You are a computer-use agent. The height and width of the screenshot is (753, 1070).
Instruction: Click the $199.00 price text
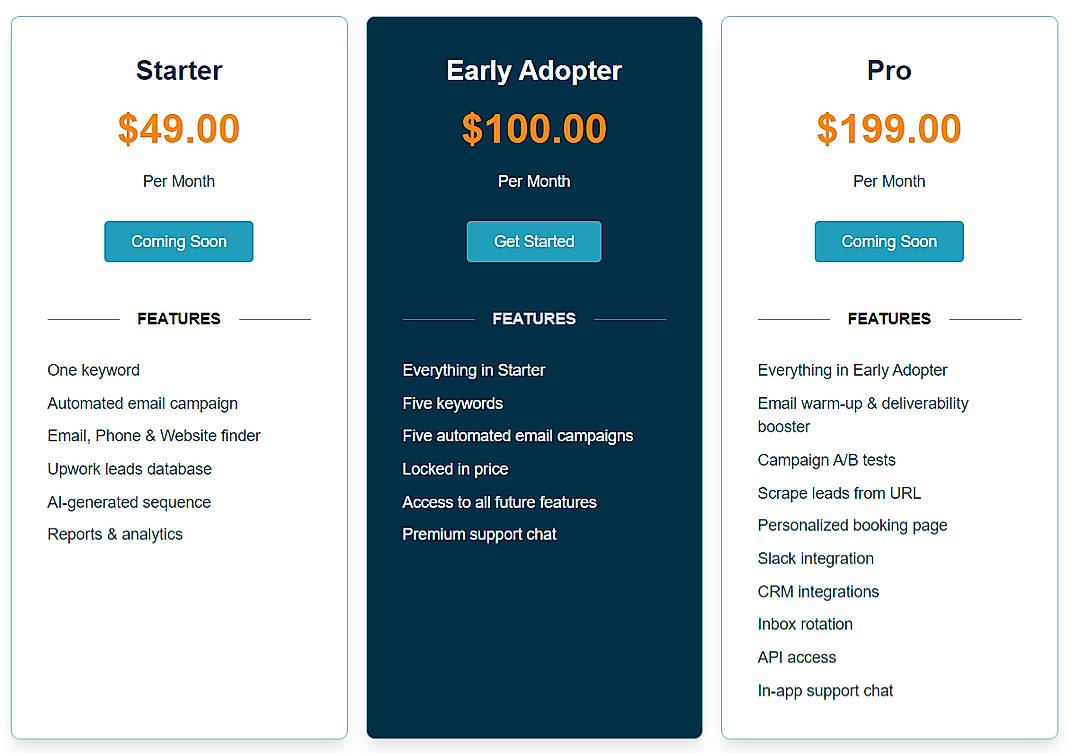tap(888, 128)
